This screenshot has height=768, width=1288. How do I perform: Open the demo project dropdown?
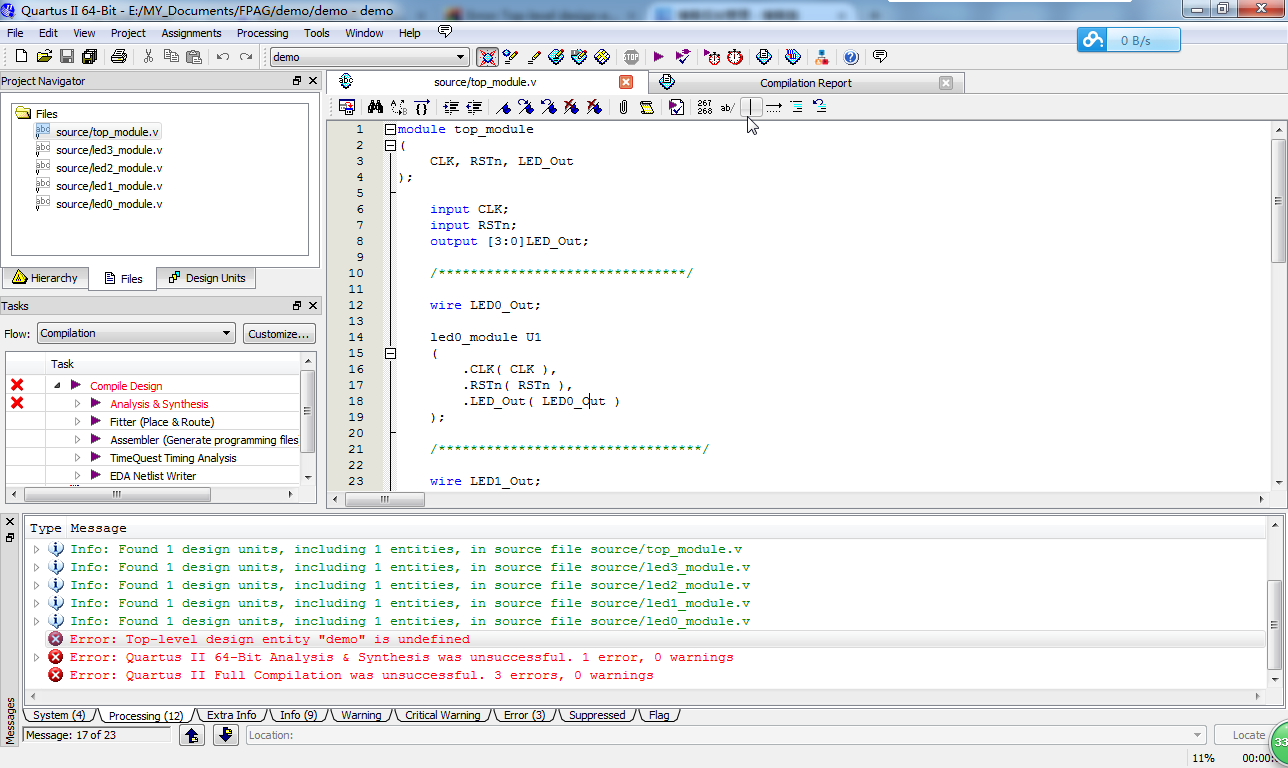(460, 57)
